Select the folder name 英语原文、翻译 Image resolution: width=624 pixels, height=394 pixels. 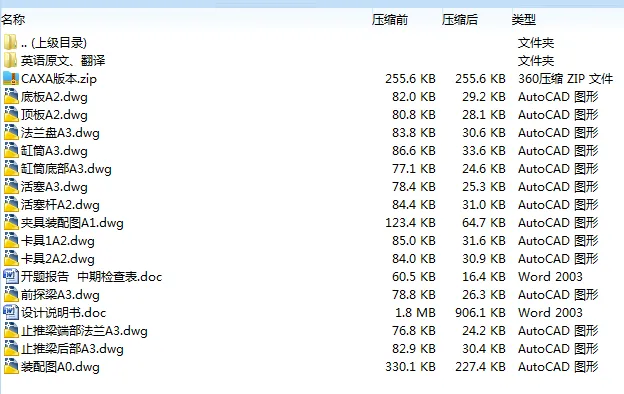[x=63, y=60]
